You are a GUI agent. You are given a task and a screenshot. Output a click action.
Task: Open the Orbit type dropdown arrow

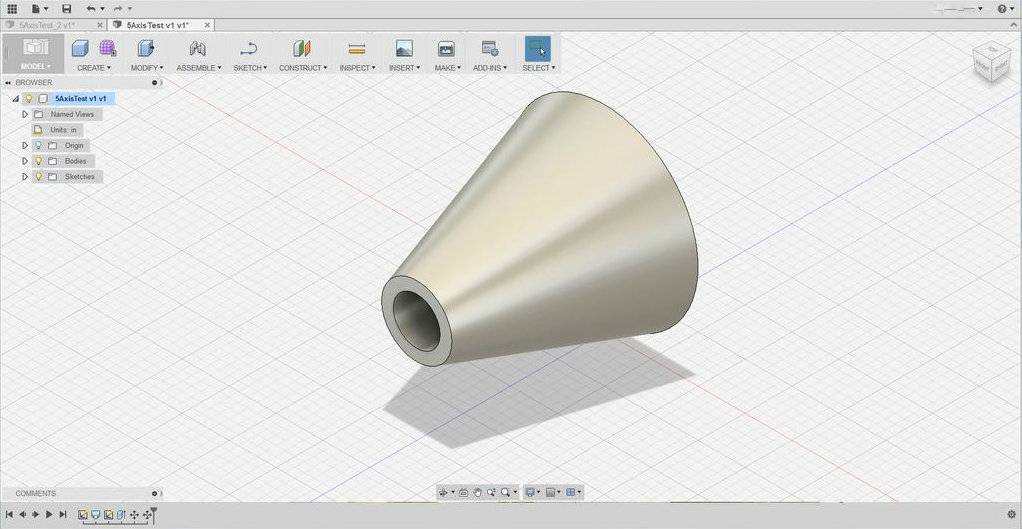453,493
